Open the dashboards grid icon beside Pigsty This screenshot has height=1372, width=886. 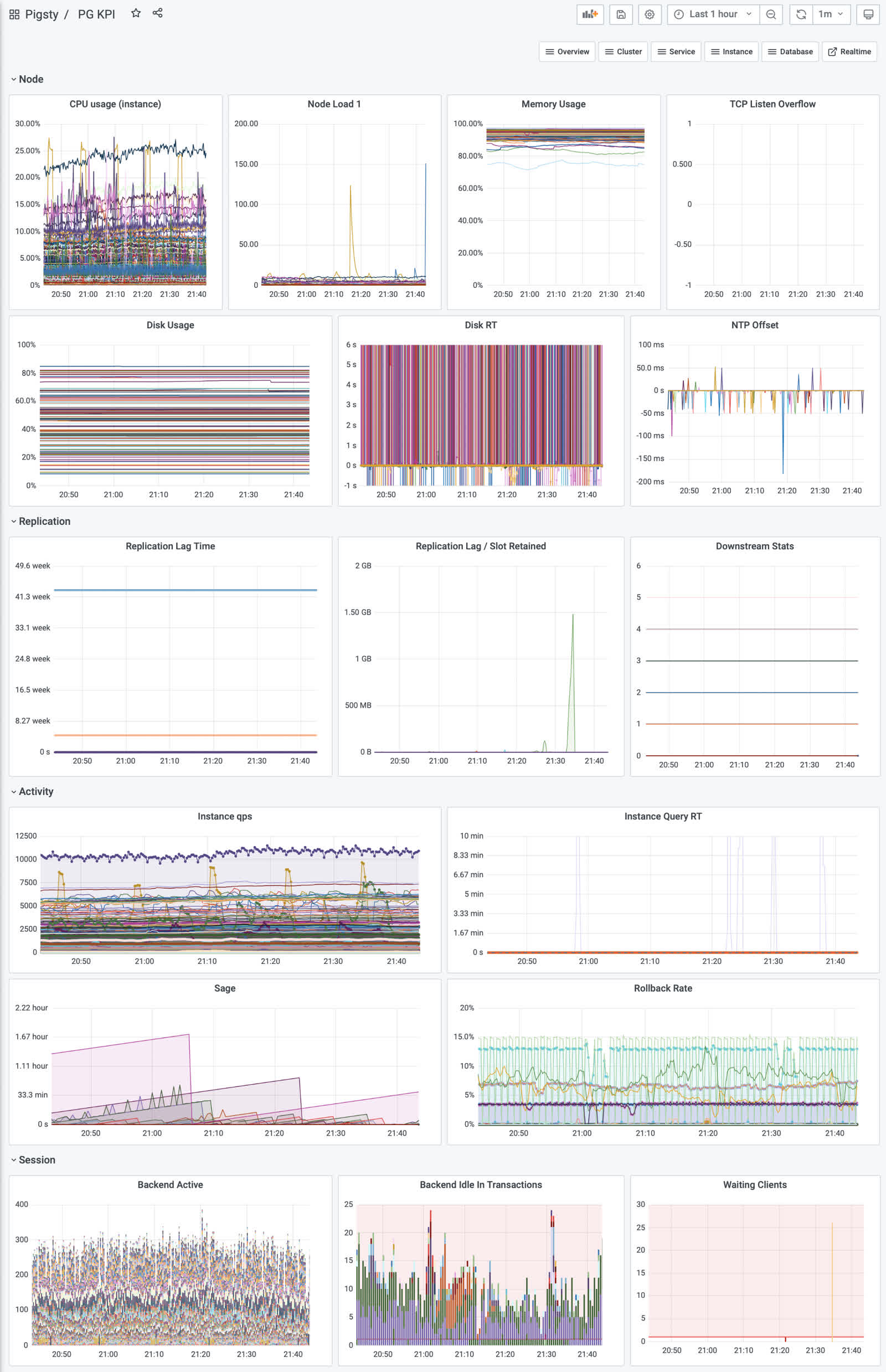pyautogui.click(x=14, y=14)
